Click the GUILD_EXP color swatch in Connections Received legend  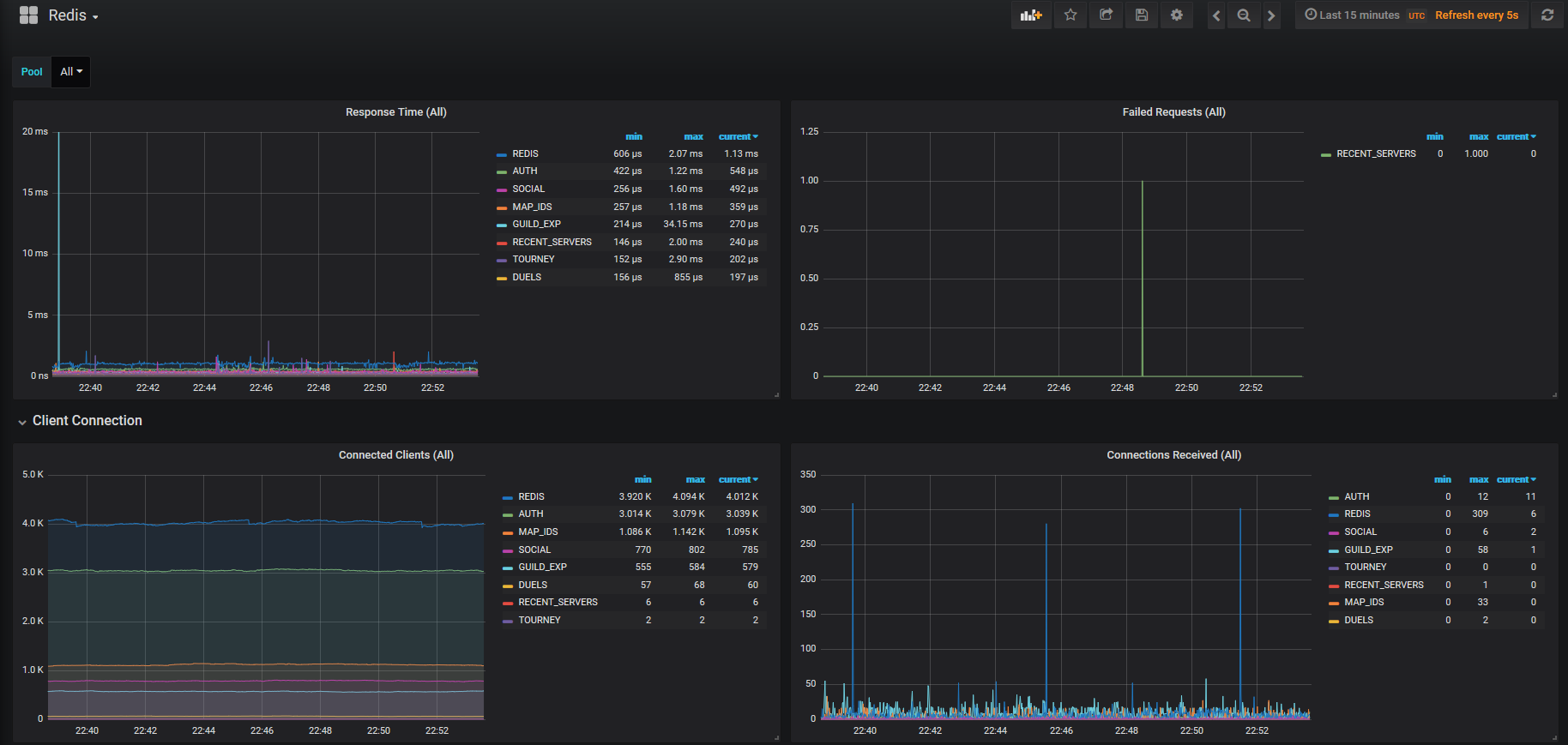pyautogui.click(x=1334, y=551)
